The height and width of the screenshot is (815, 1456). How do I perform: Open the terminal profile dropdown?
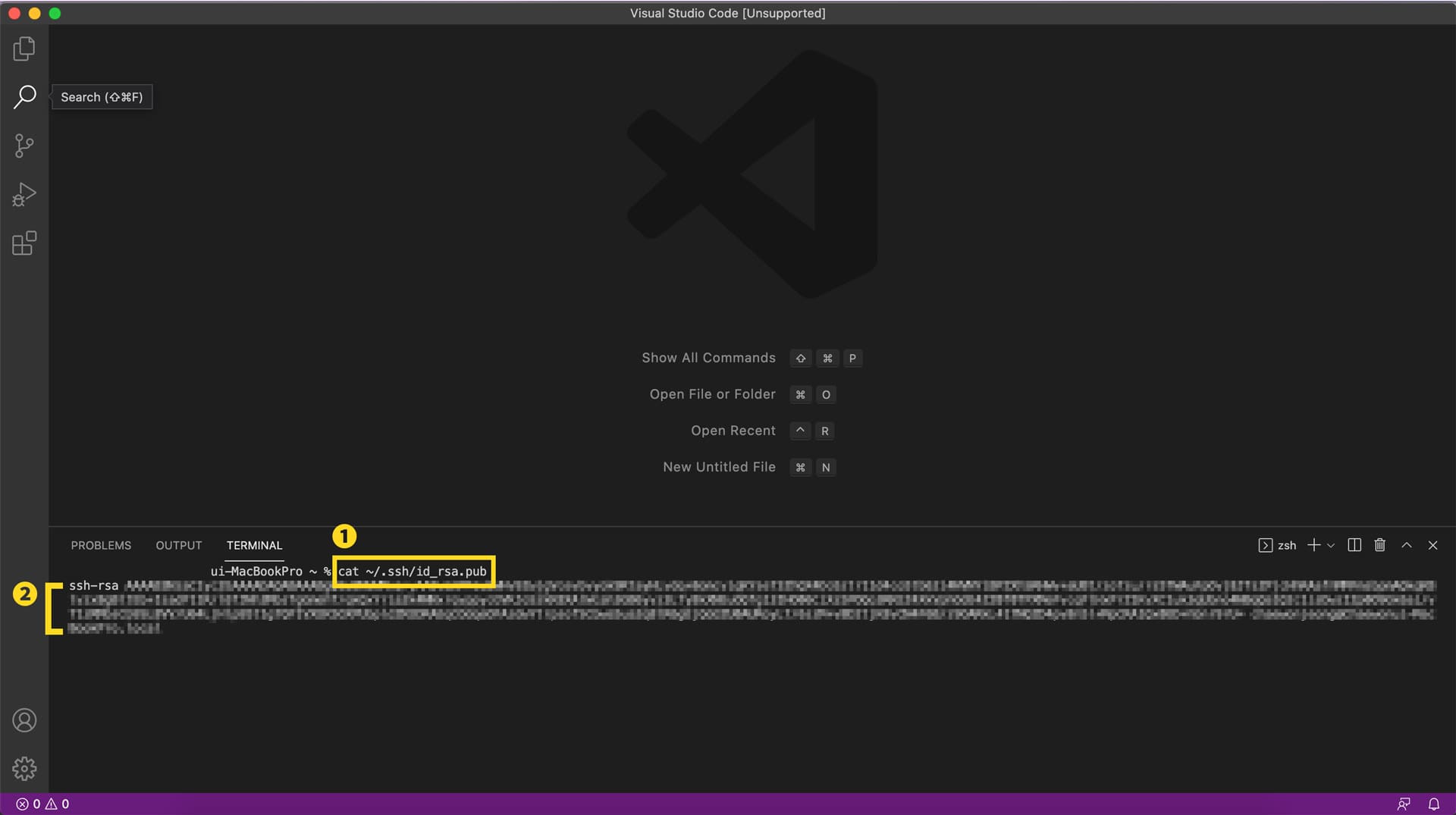pos(1332,545)
